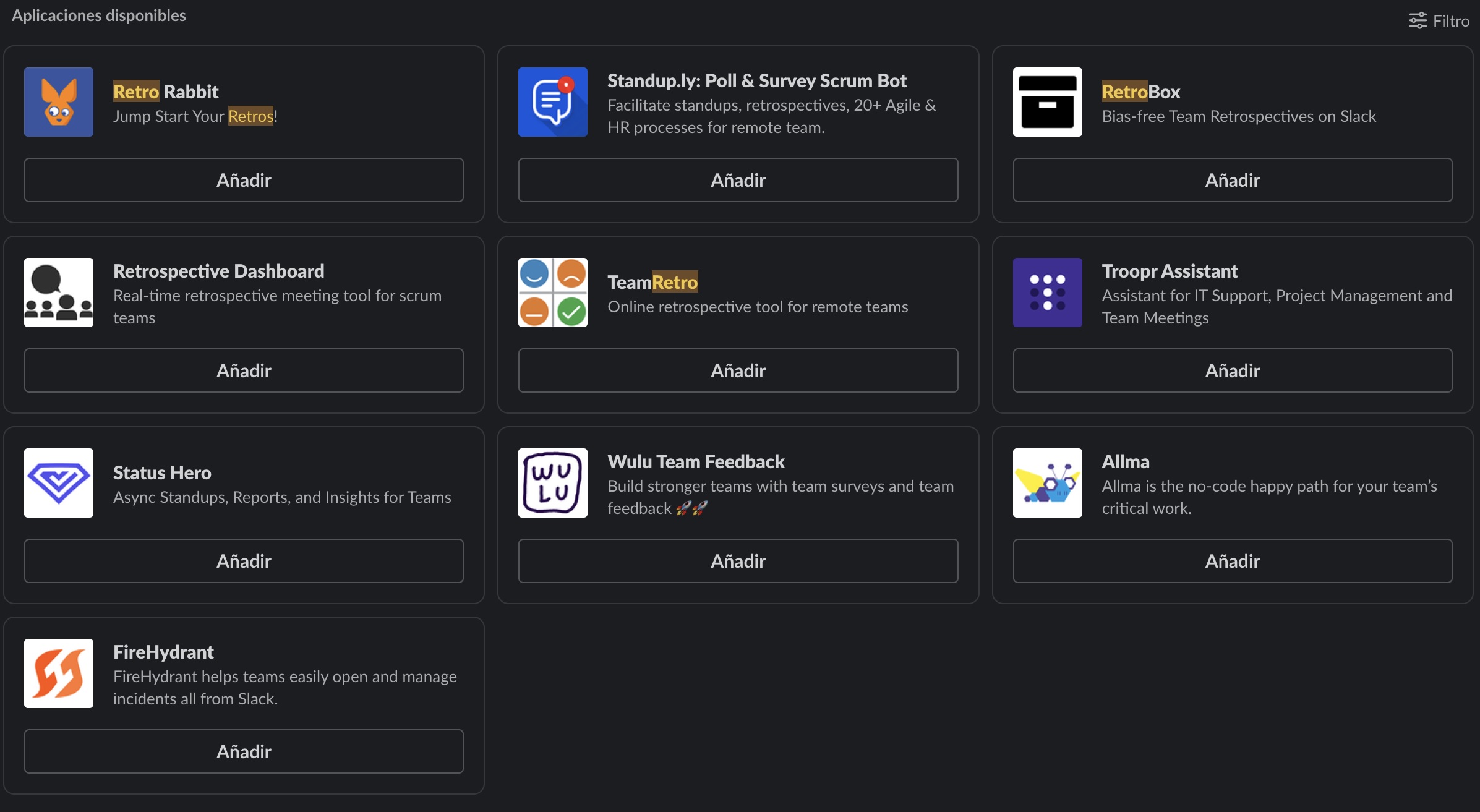Click 'Allma is the no-code happy path' text
This screenshot has height=812, width=1480.
point(1270,497)
